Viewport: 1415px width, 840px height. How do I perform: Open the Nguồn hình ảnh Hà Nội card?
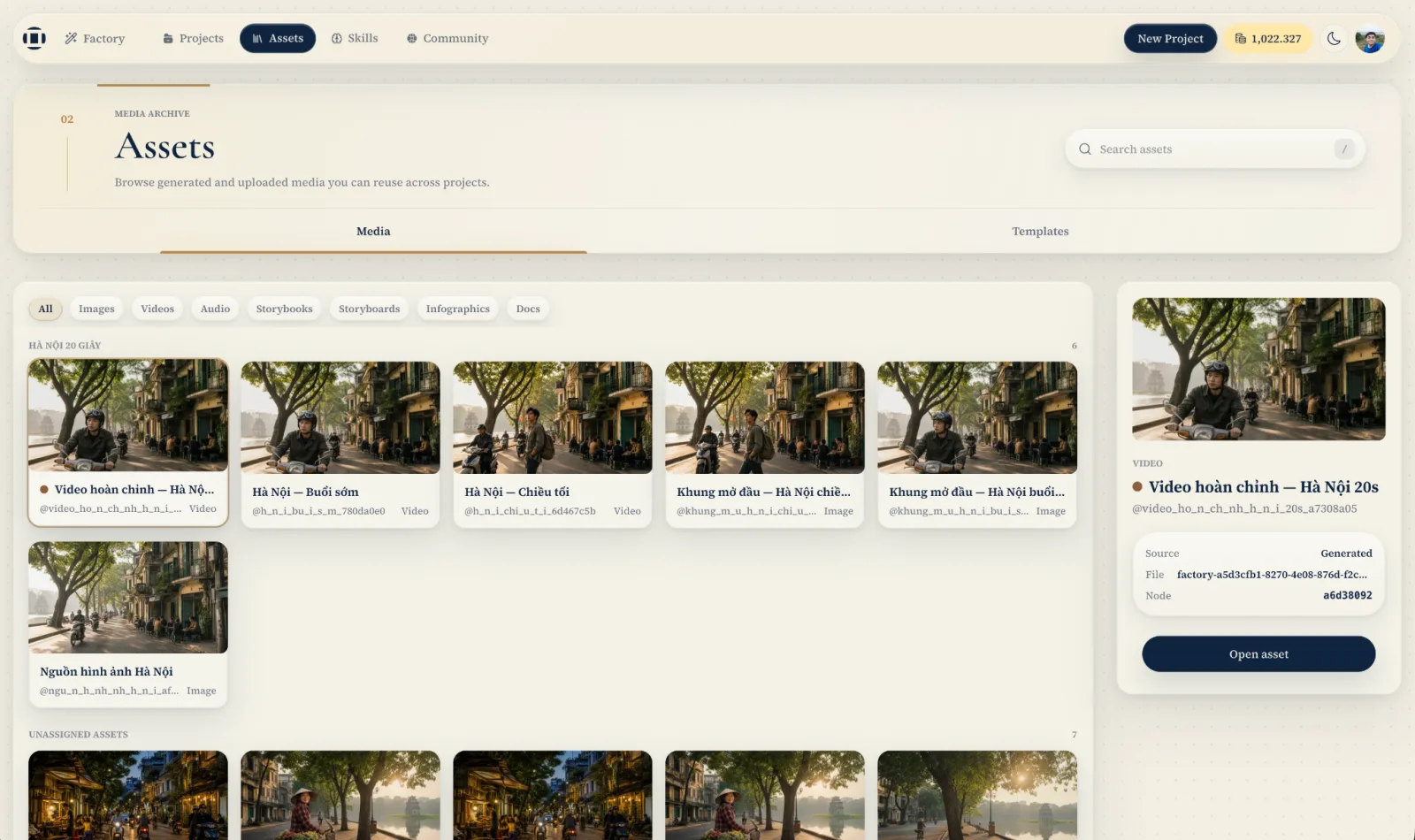pos(128,624)
